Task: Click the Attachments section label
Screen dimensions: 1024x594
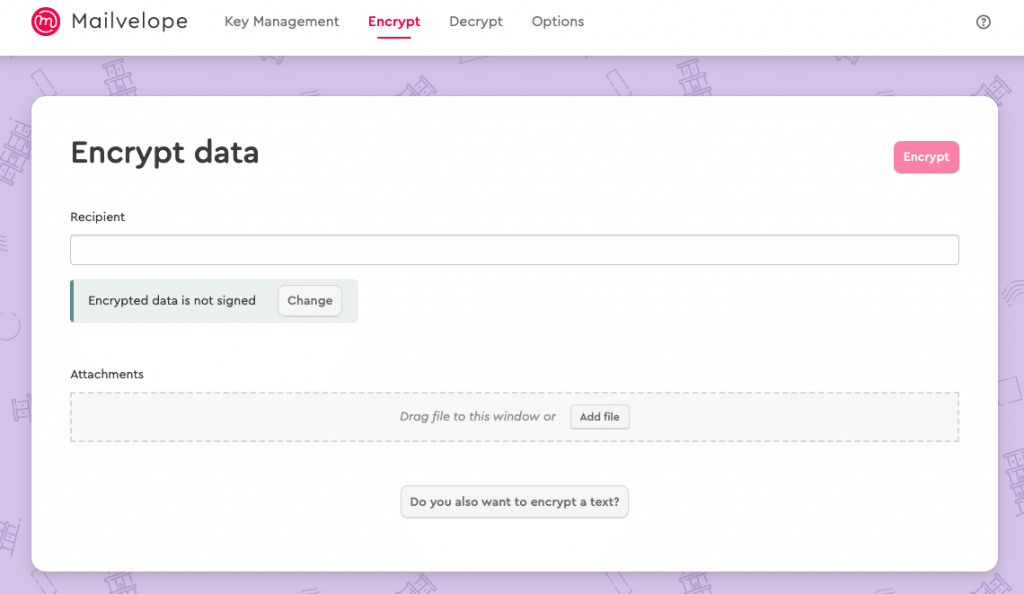Action: [107, 374]
